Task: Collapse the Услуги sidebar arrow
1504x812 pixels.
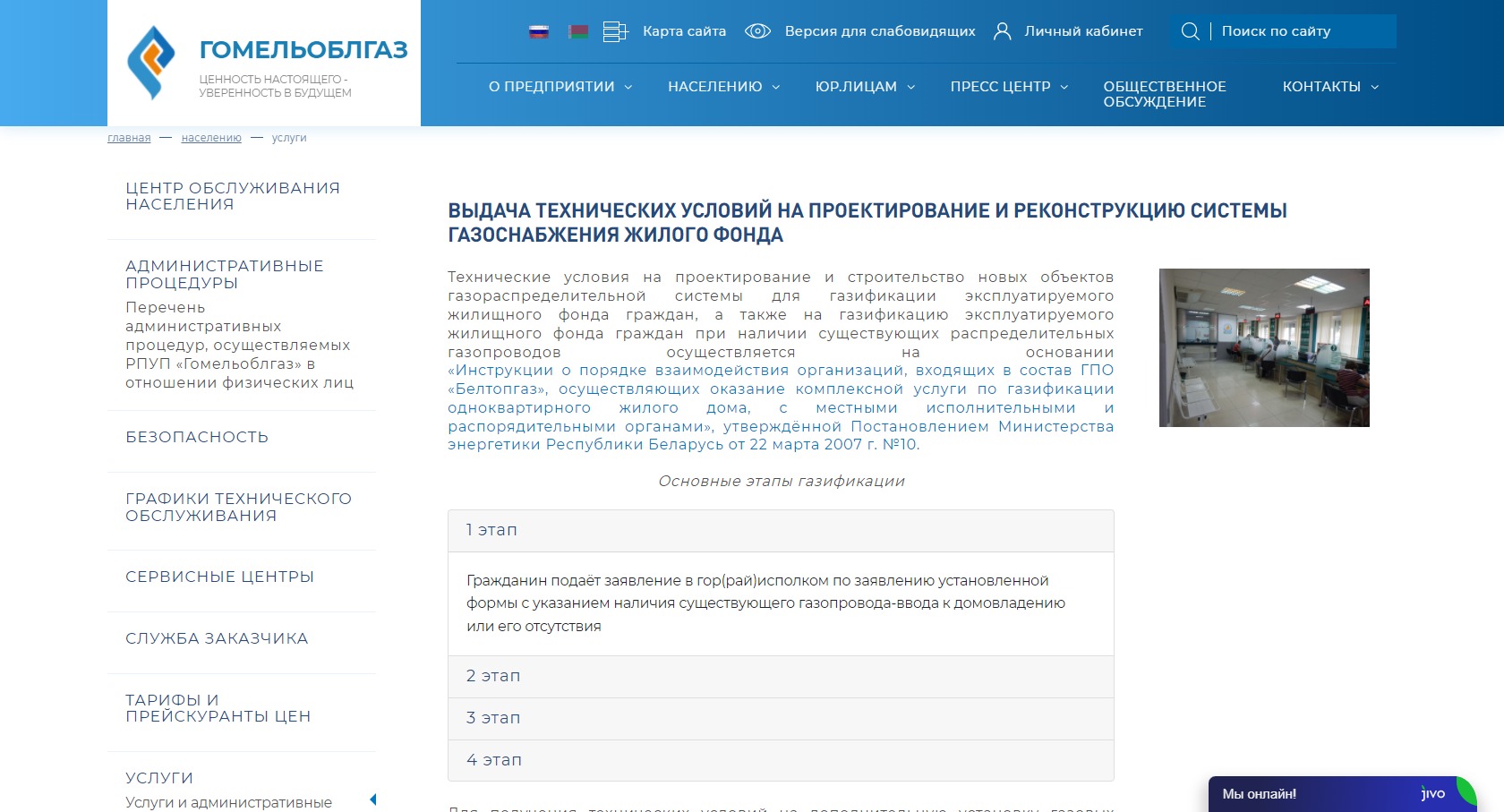Action: (372, 799)
